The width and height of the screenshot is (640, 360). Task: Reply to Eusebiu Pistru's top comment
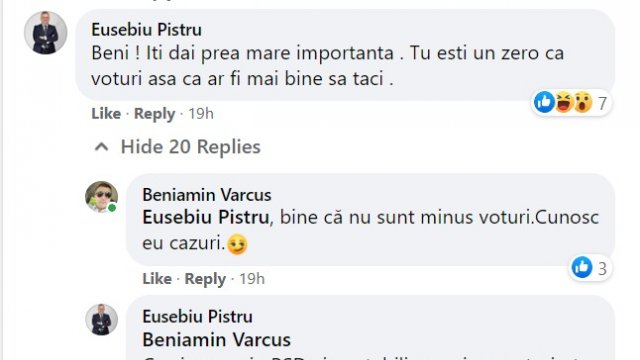154,114
